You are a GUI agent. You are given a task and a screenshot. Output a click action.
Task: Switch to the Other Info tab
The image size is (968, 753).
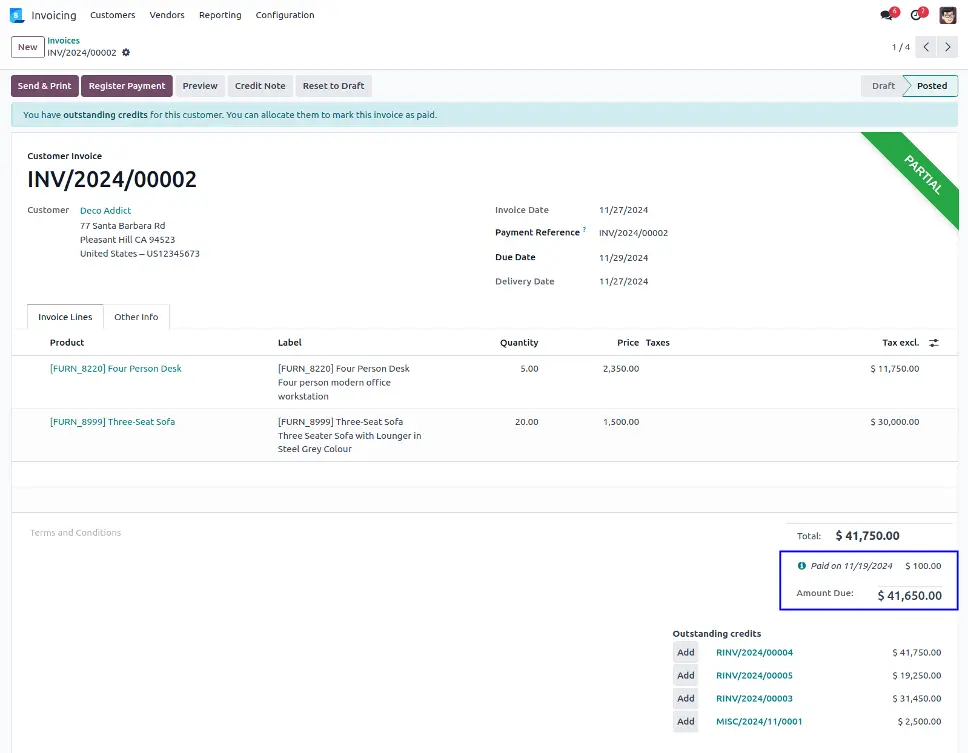tap(136, 317)
